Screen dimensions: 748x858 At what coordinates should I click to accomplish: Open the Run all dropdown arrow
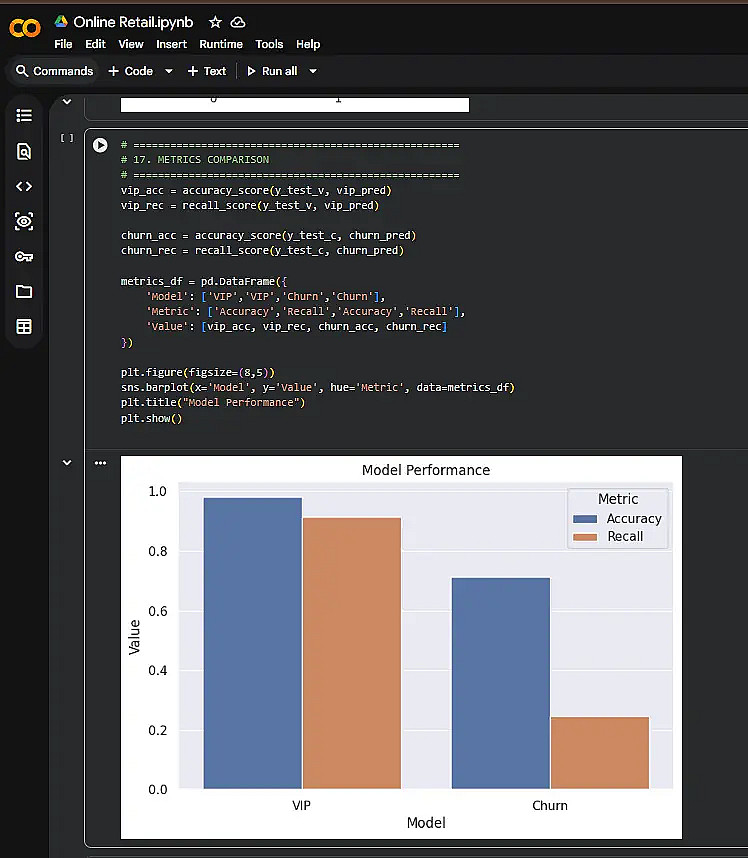[313, 71]
